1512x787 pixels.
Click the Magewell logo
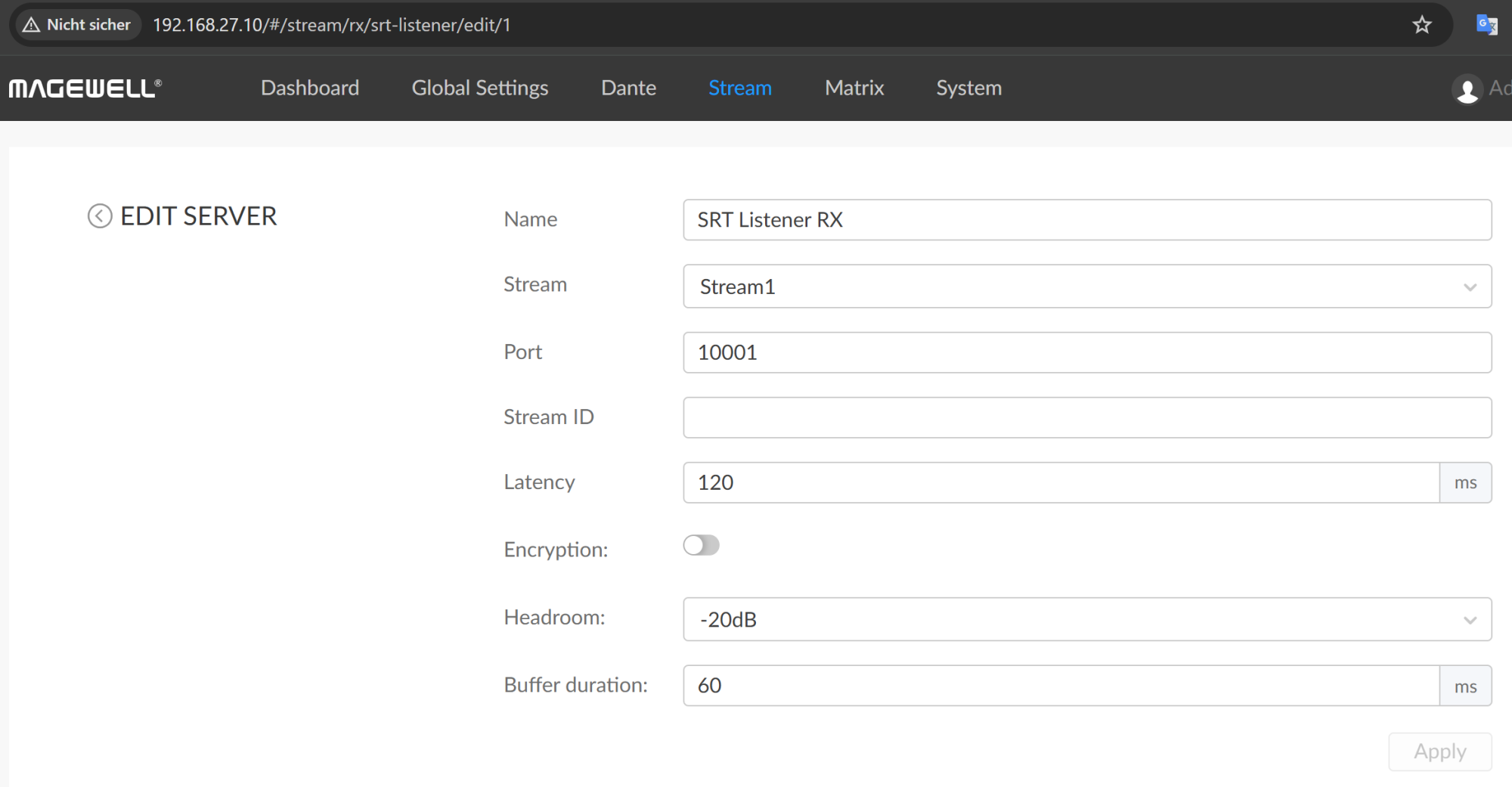coord(85,88)
